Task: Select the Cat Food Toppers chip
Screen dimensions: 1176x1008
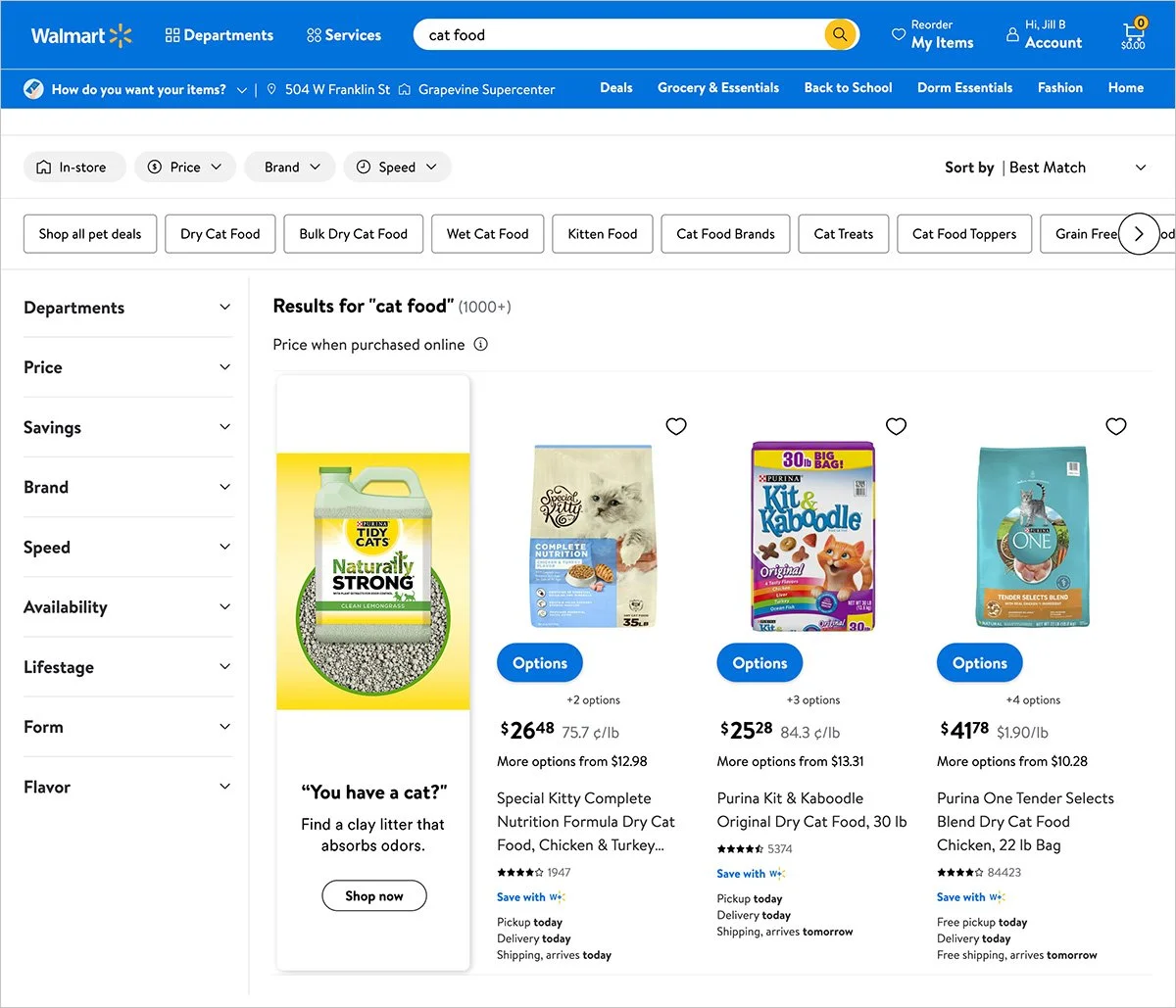Action: click(x=964, y=234)
